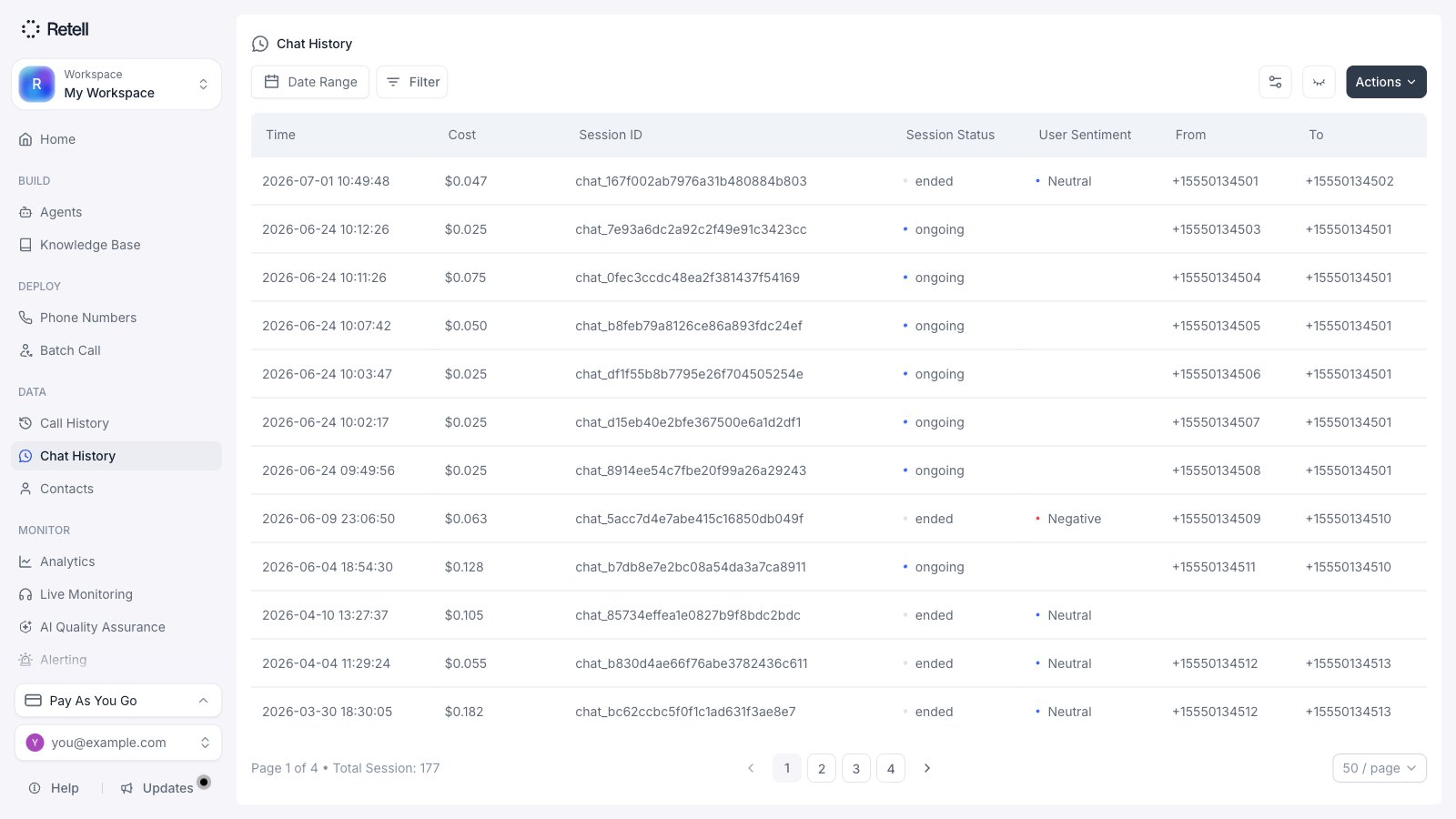1456x819 pixels.
Task: Open session chat_df1f55b8b7795e26f704505254e
Action: click(689, 374)
